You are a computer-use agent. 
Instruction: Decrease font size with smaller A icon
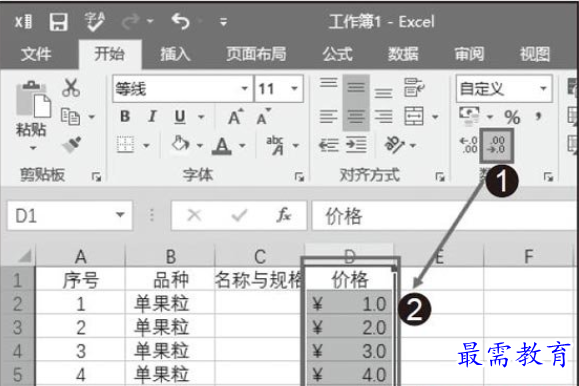point(263,117)
